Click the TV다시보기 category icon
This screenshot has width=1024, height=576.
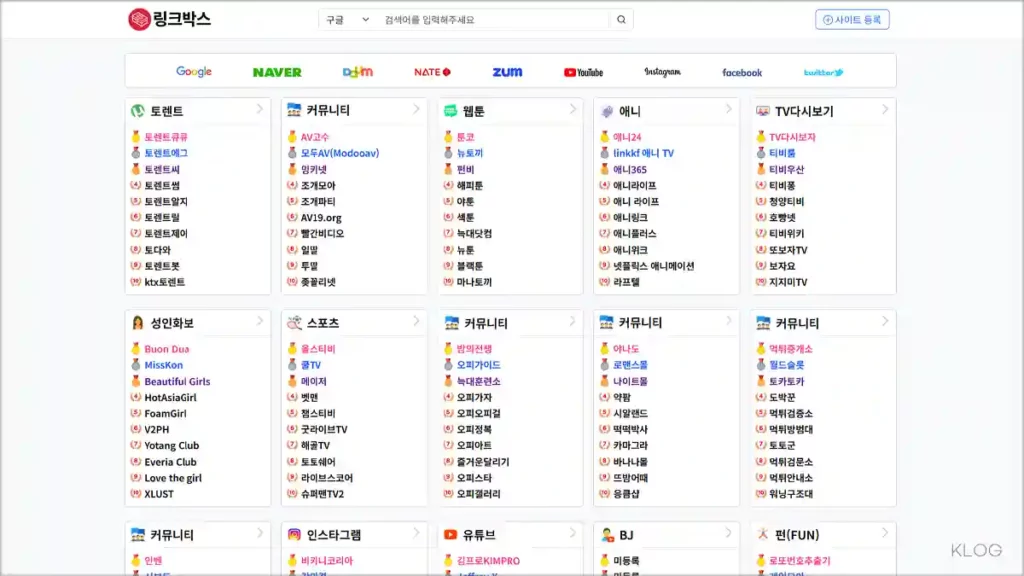click(x=763, y=111)
